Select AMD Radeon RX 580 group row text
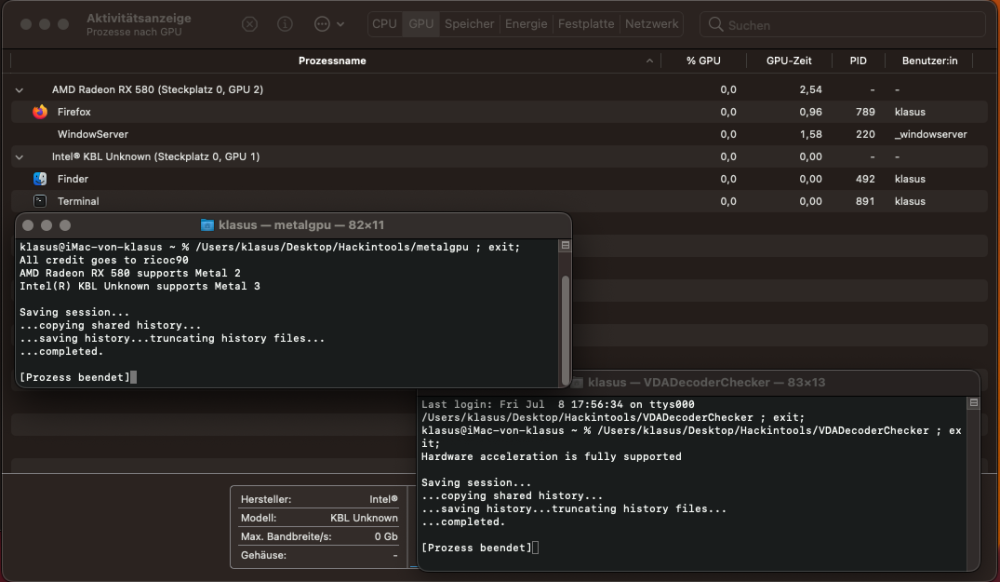This screenshot has height=582, width=1000. tap(158, 90)
